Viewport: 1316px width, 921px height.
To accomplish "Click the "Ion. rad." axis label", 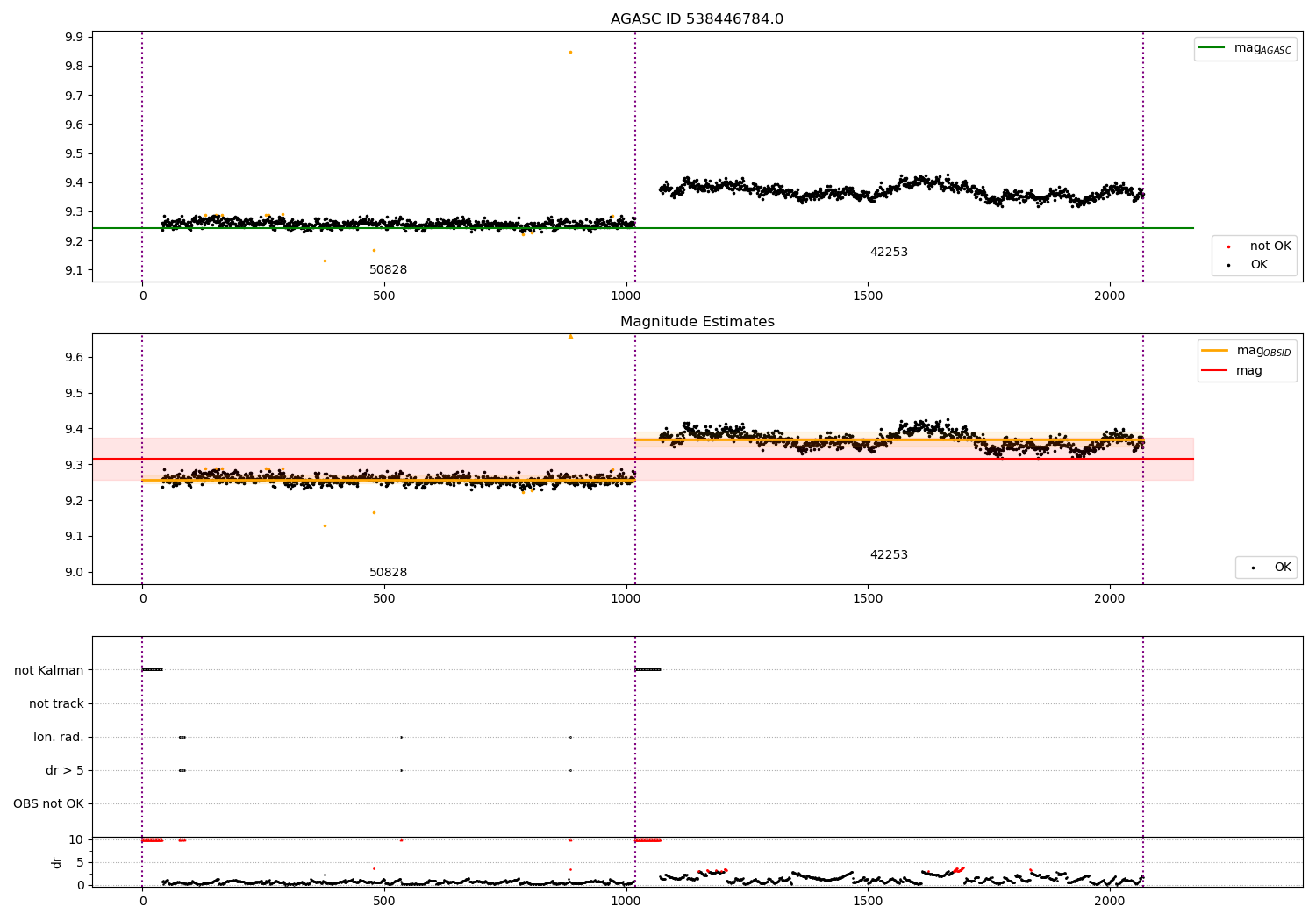I will pyautogui.click(x=59, y=737).
